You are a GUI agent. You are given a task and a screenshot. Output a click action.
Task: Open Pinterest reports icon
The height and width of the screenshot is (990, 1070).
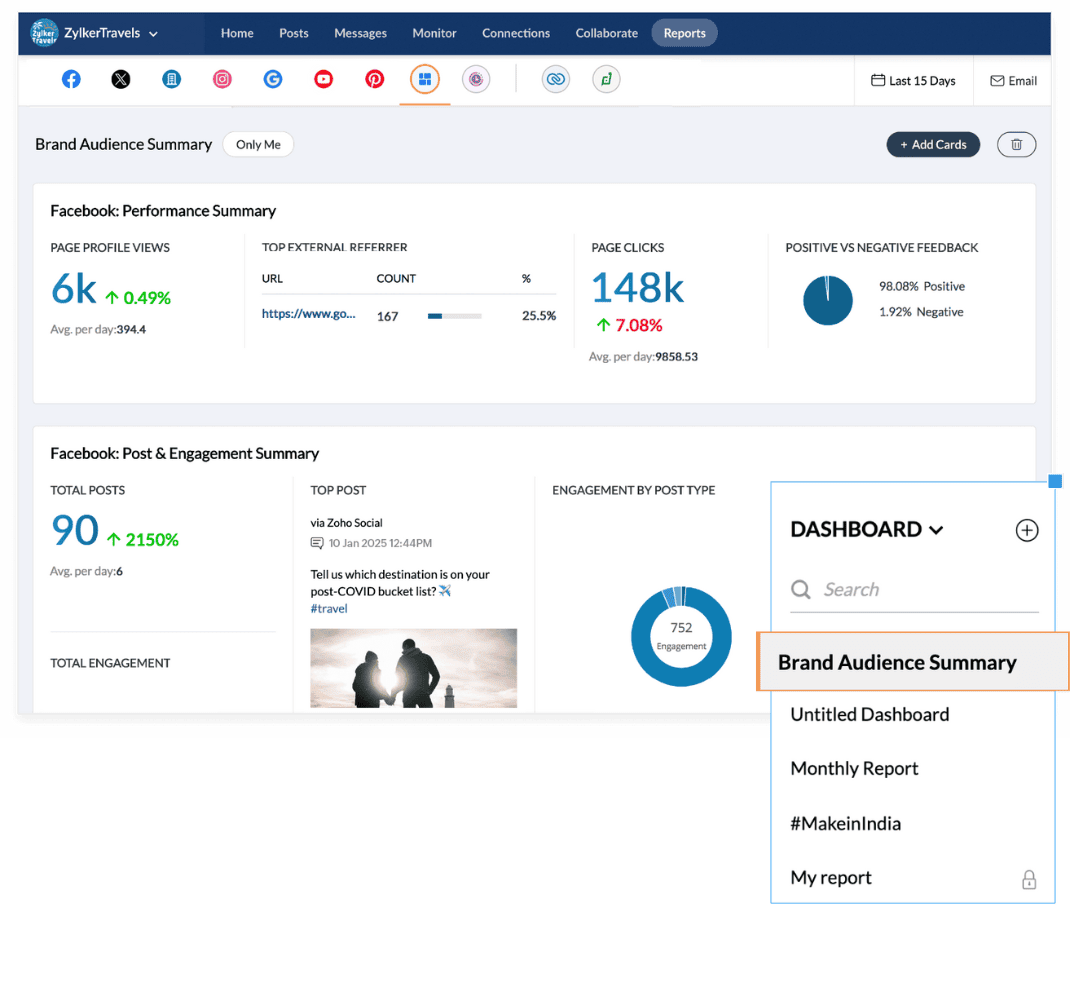coord(374,80)
